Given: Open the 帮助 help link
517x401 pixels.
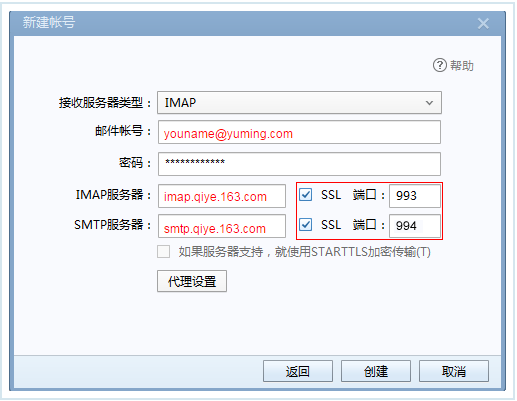Looking at the screenshot, I should (462, 65).
